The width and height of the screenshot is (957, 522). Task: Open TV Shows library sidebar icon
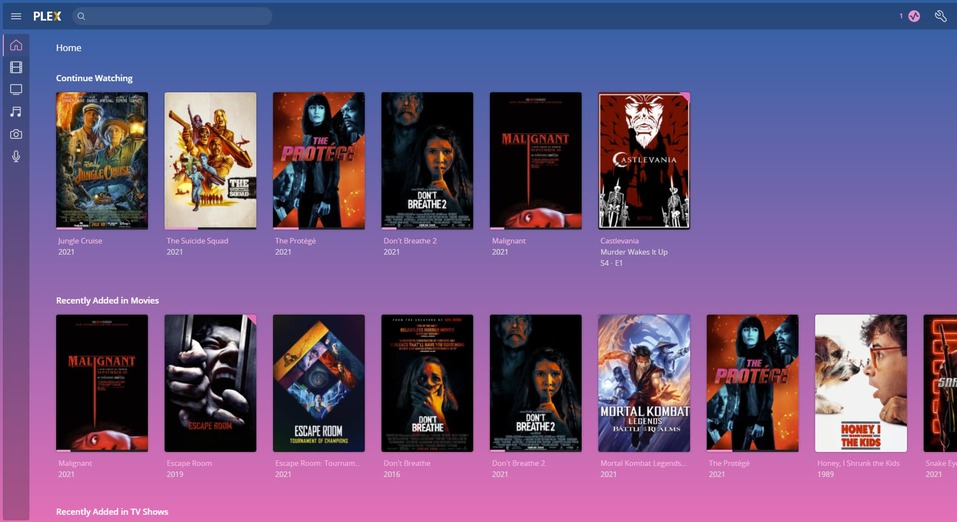coord(16,90)
